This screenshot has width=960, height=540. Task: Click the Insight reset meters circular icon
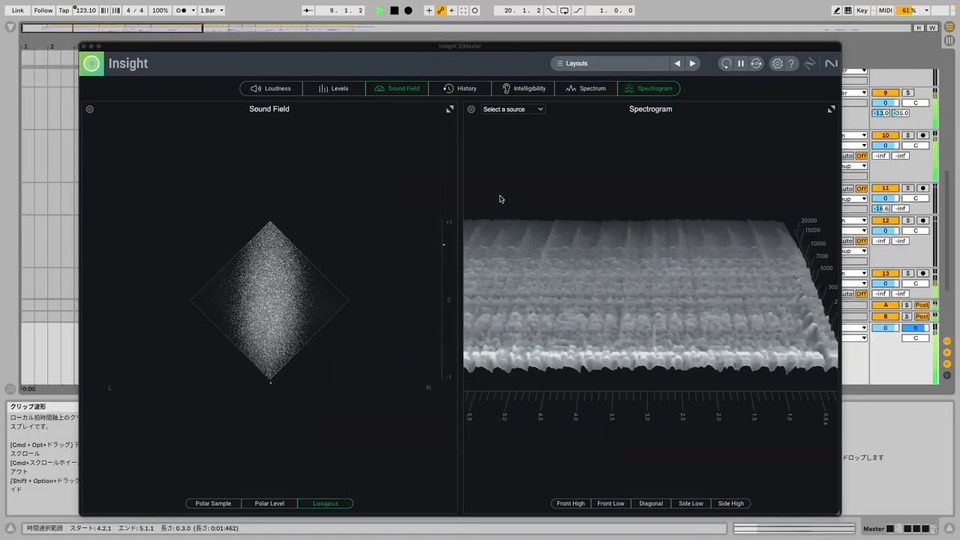point(726,63)
